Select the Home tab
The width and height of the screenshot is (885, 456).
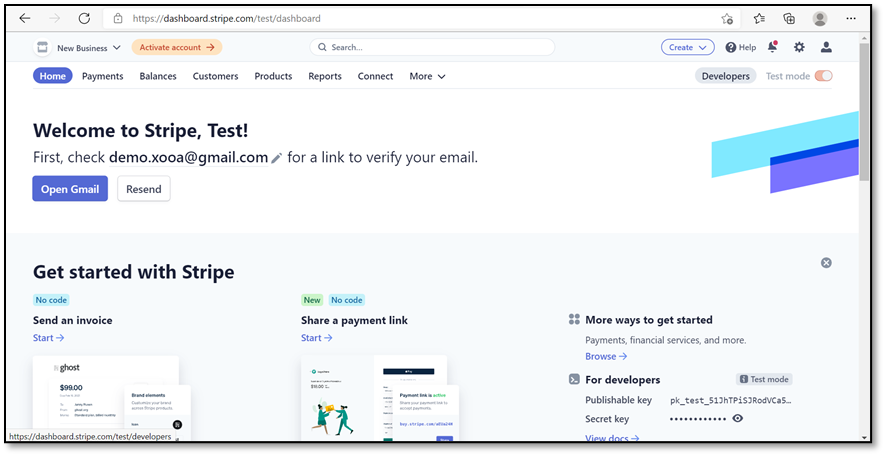coord(52,76)
